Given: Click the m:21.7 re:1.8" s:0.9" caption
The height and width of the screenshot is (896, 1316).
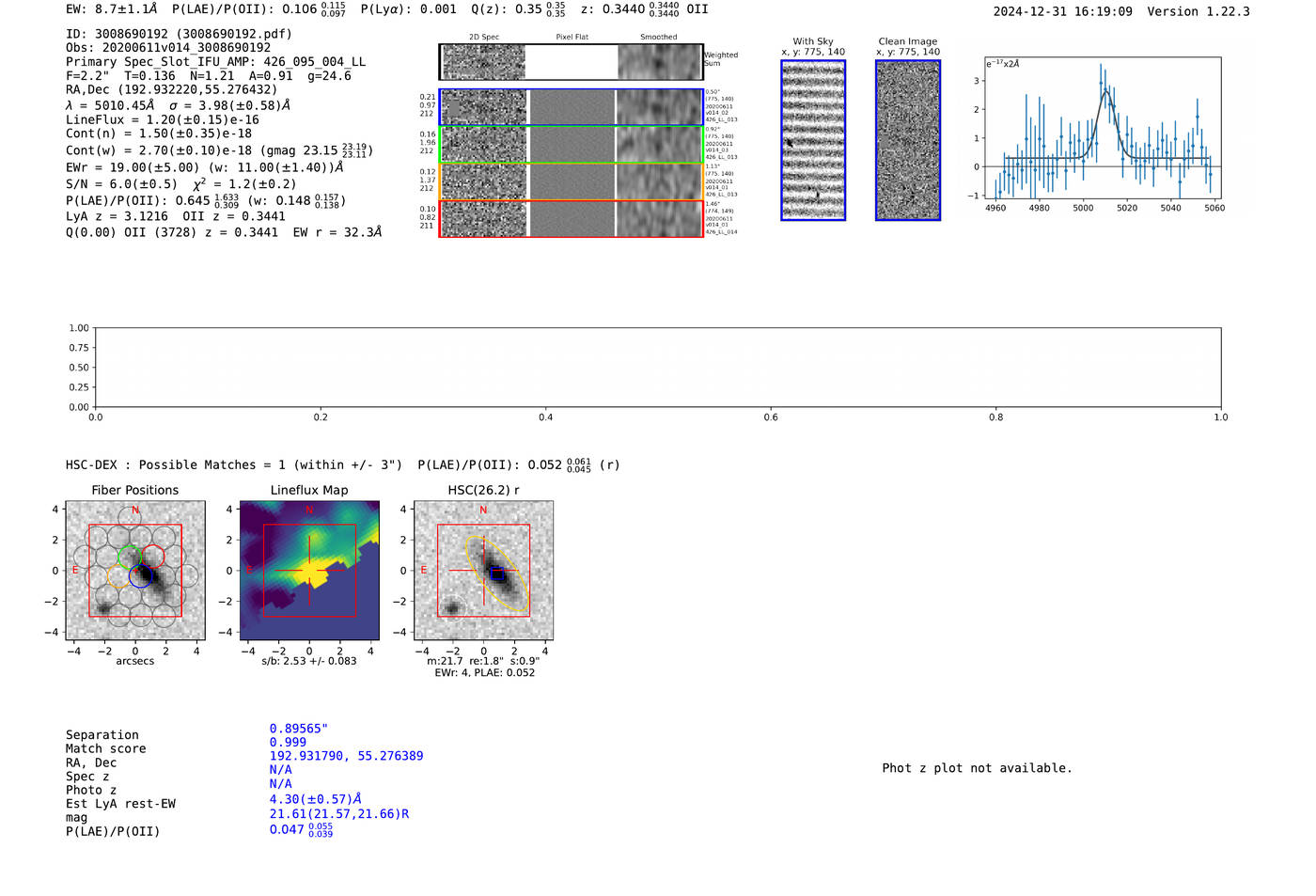Looking at the screenshot, I should 483,661.
